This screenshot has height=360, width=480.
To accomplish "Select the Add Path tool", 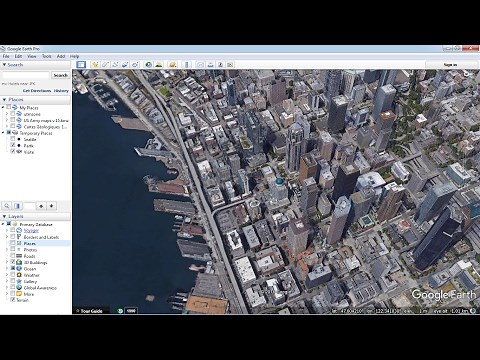I will point(115,64).
